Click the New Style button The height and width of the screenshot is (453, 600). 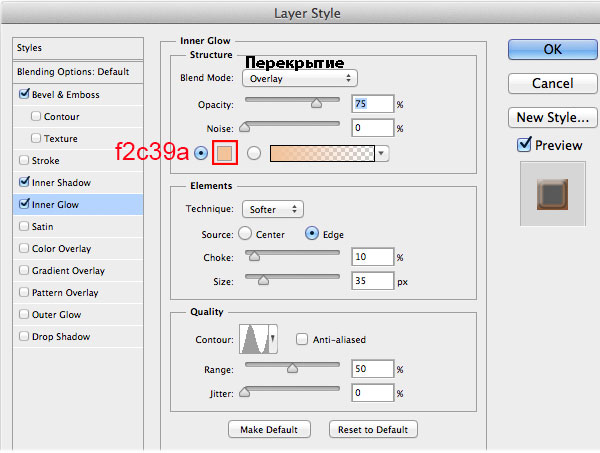click(553, 117)
